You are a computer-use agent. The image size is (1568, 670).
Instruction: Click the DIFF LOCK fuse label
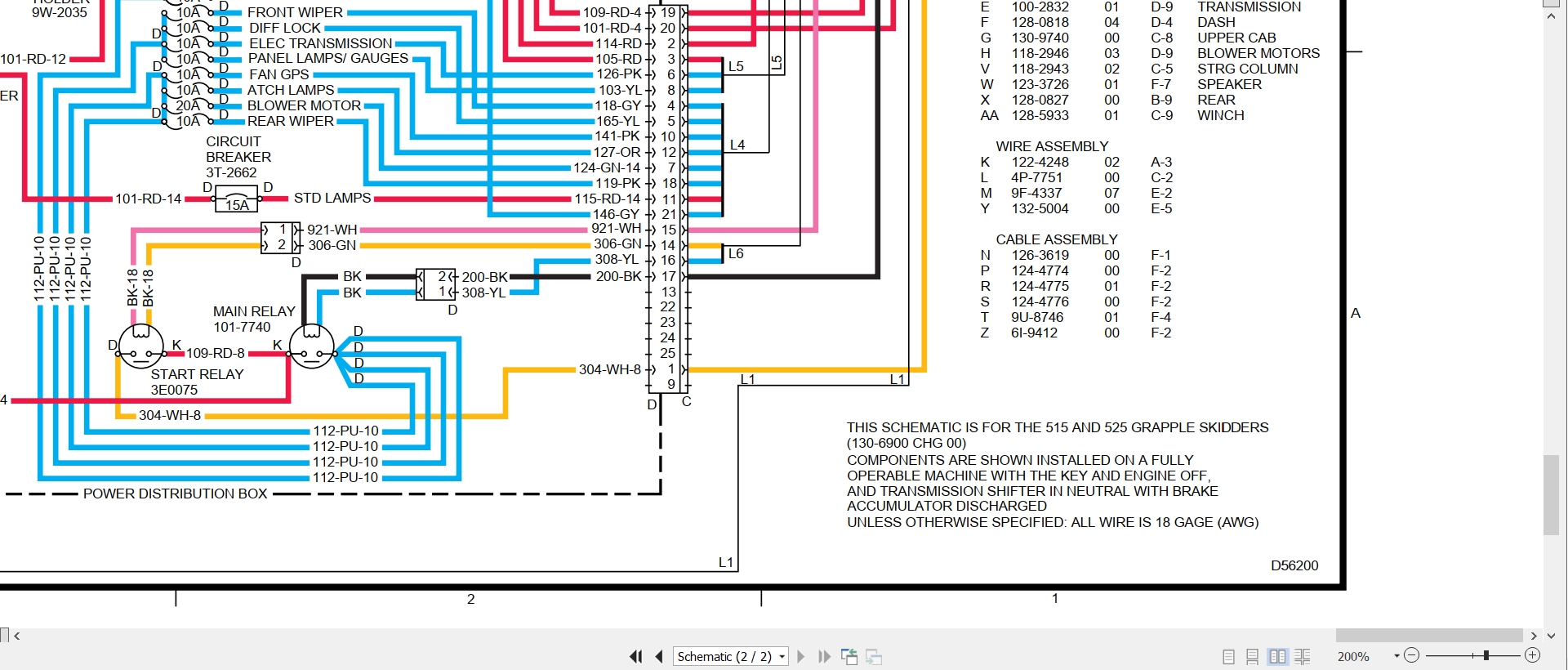pyautogui.click(x=285, y=28)
